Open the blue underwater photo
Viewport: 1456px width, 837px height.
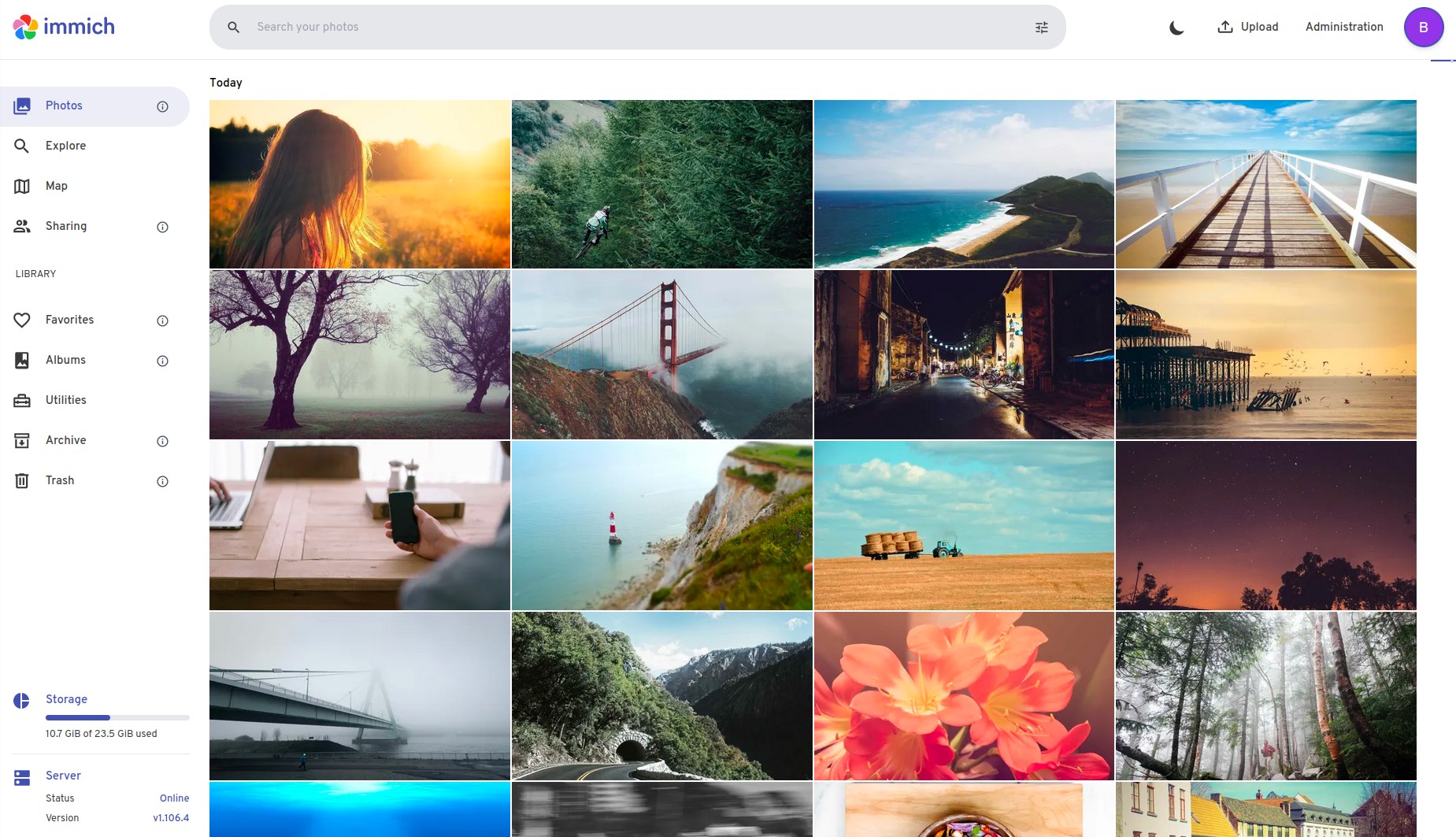[x=360, y=809]
